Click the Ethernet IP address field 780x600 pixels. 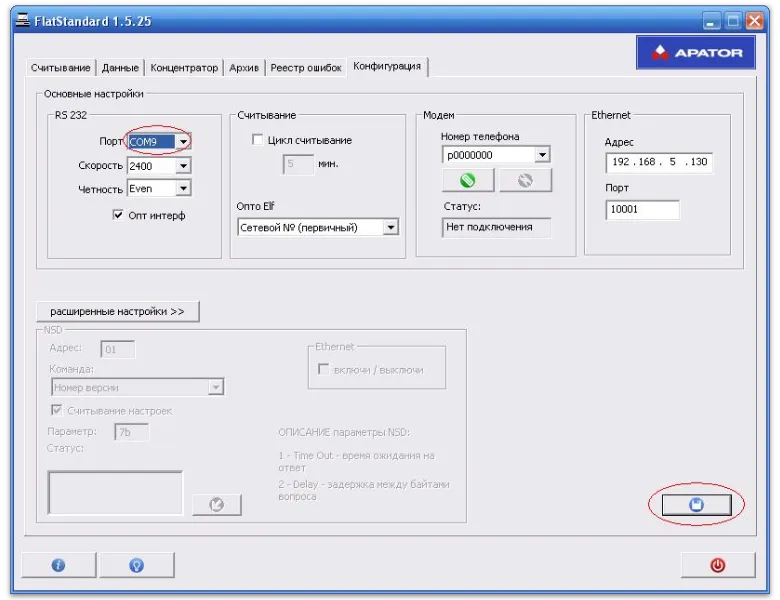coord(659,162)
